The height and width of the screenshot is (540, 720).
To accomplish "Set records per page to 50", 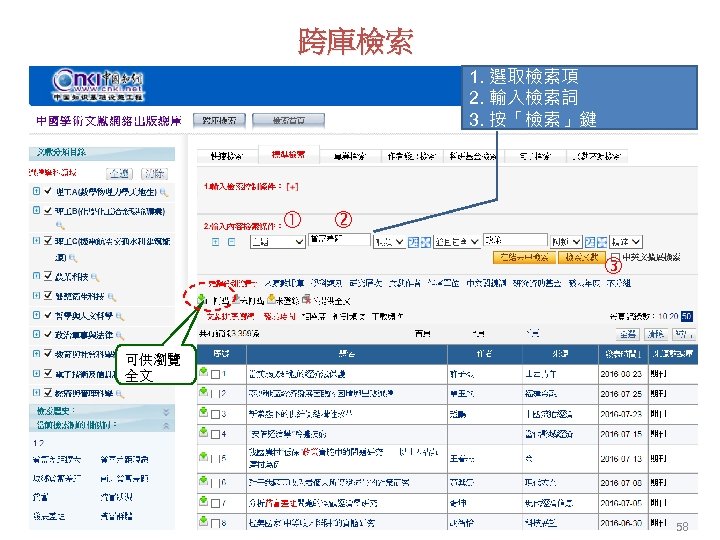I will click(686, 316).
